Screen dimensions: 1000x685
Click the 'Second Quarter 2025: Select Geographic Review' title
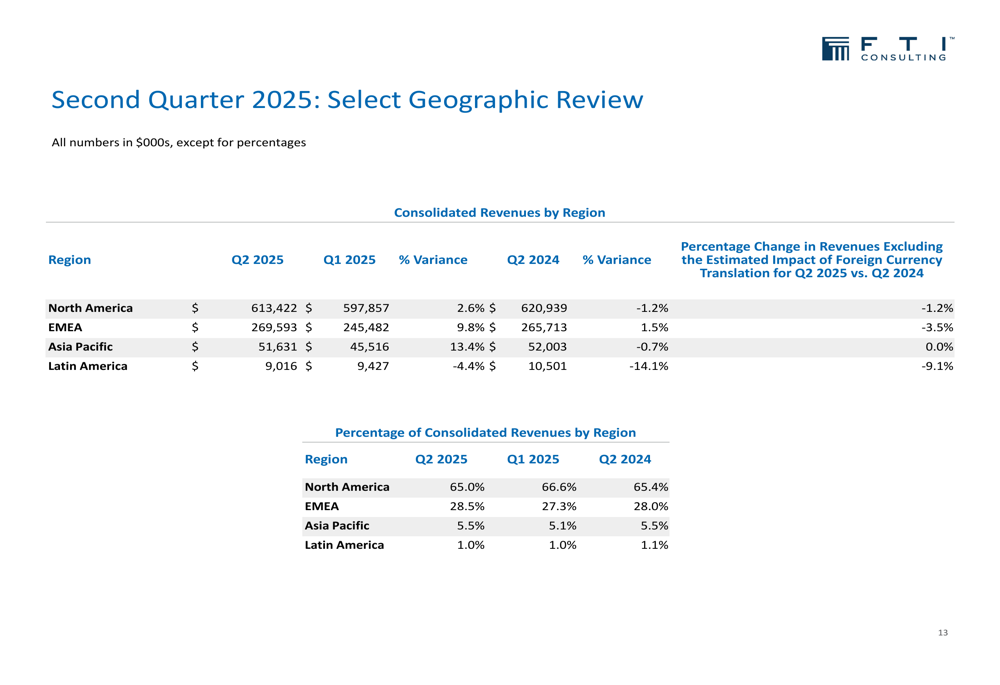pos(346,100)
